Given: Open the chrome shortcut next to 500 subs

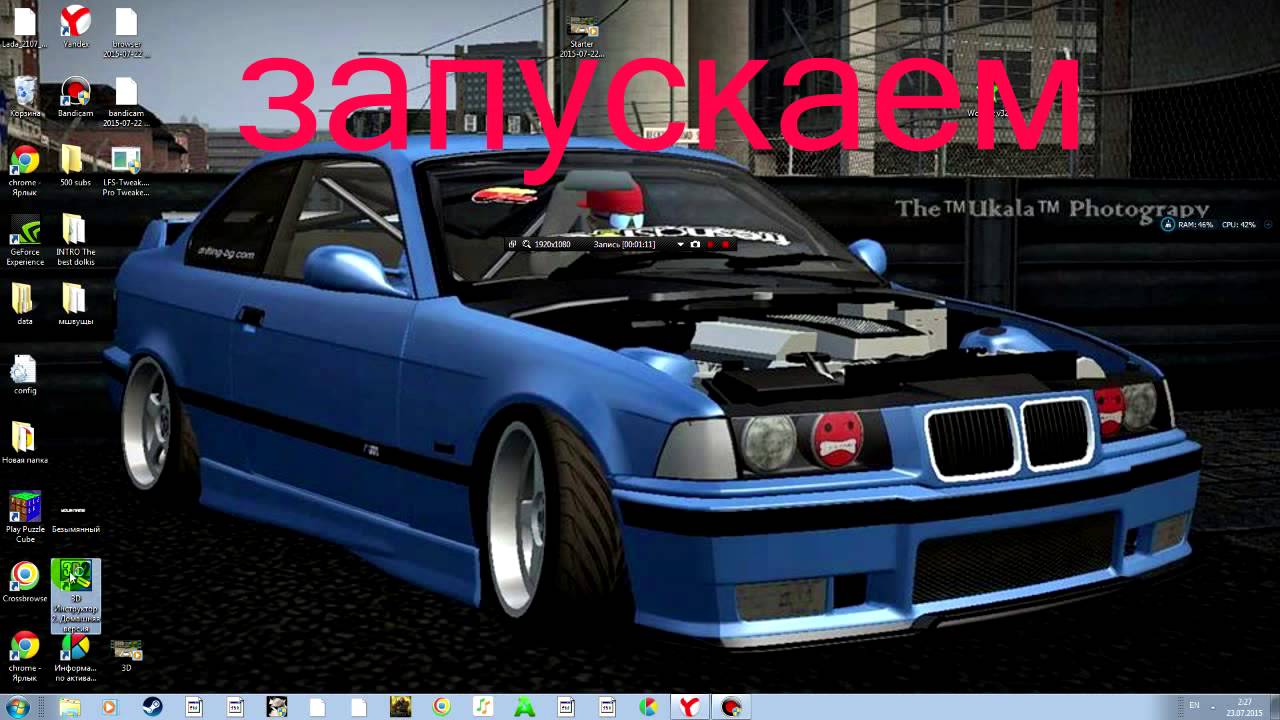Looking at the screenshot, I should [24, 171].
